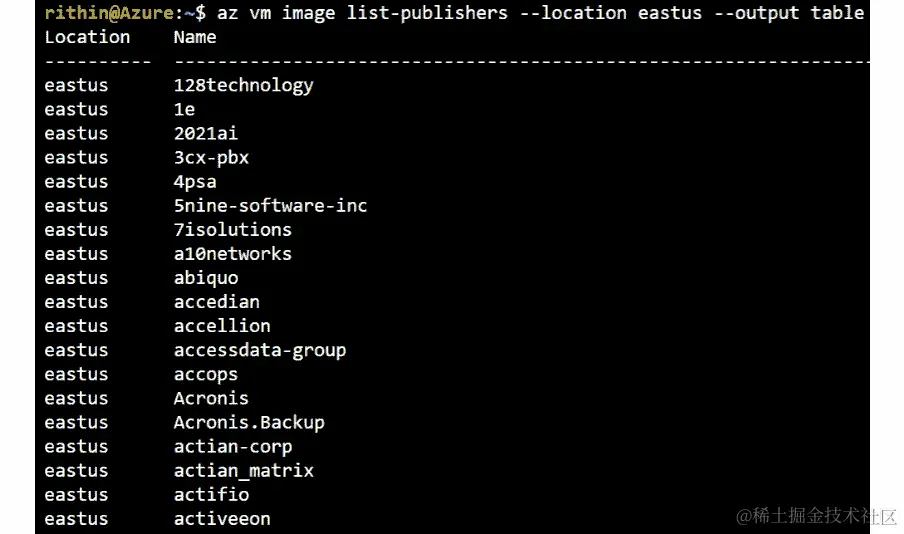
Task: Click the 'actifio' publisher name
Action: (212, 494)
